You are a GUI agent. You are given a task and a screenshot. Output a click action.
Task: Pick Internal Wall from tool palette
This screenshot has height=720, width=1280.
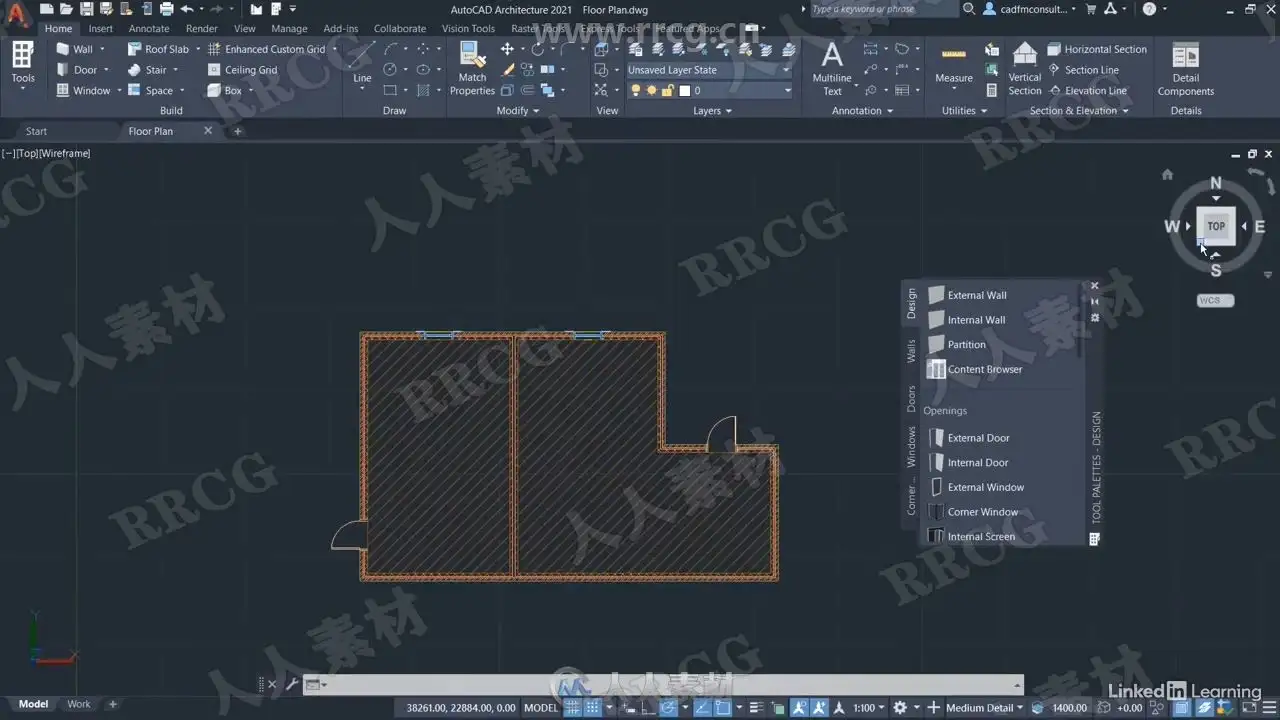pos(966,320)
